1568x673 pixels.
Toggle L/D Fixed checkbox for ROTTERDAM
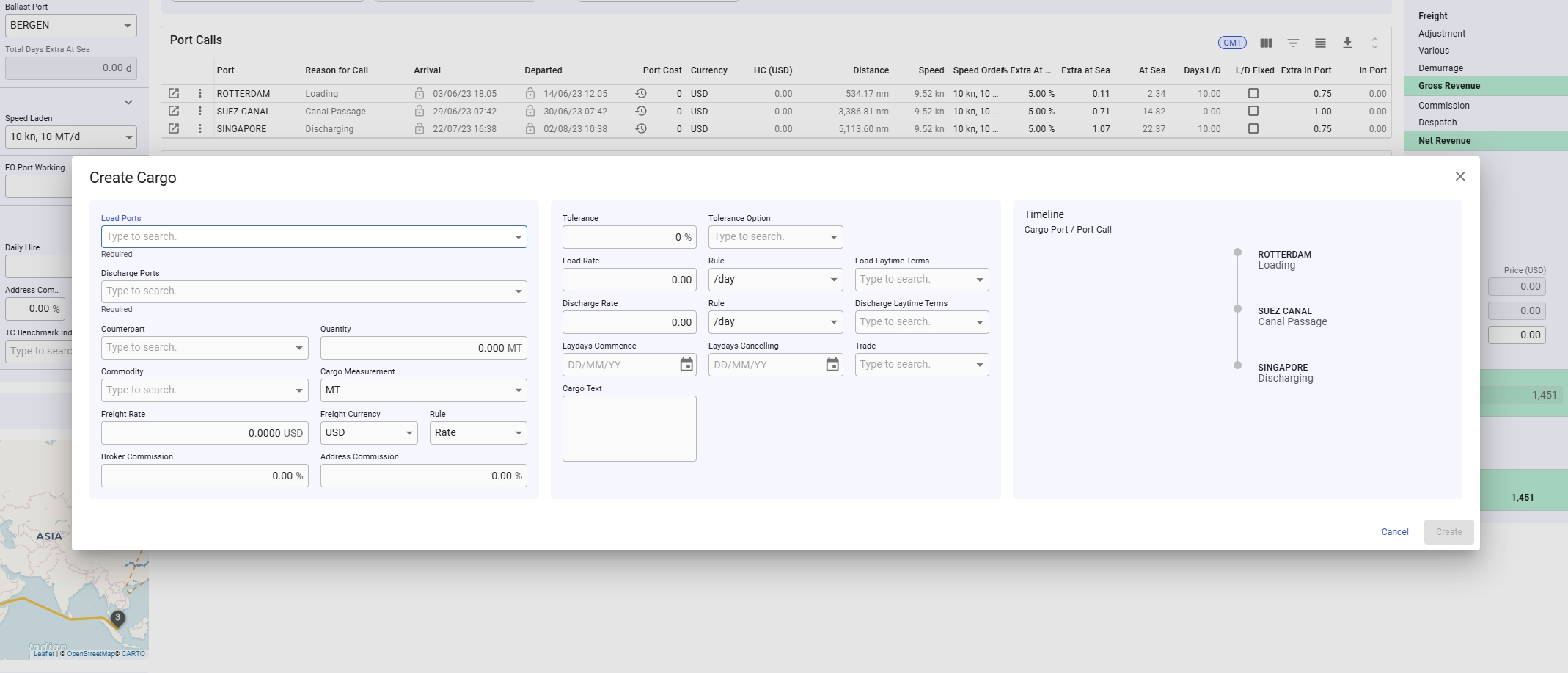click(x=1253, y=93)
